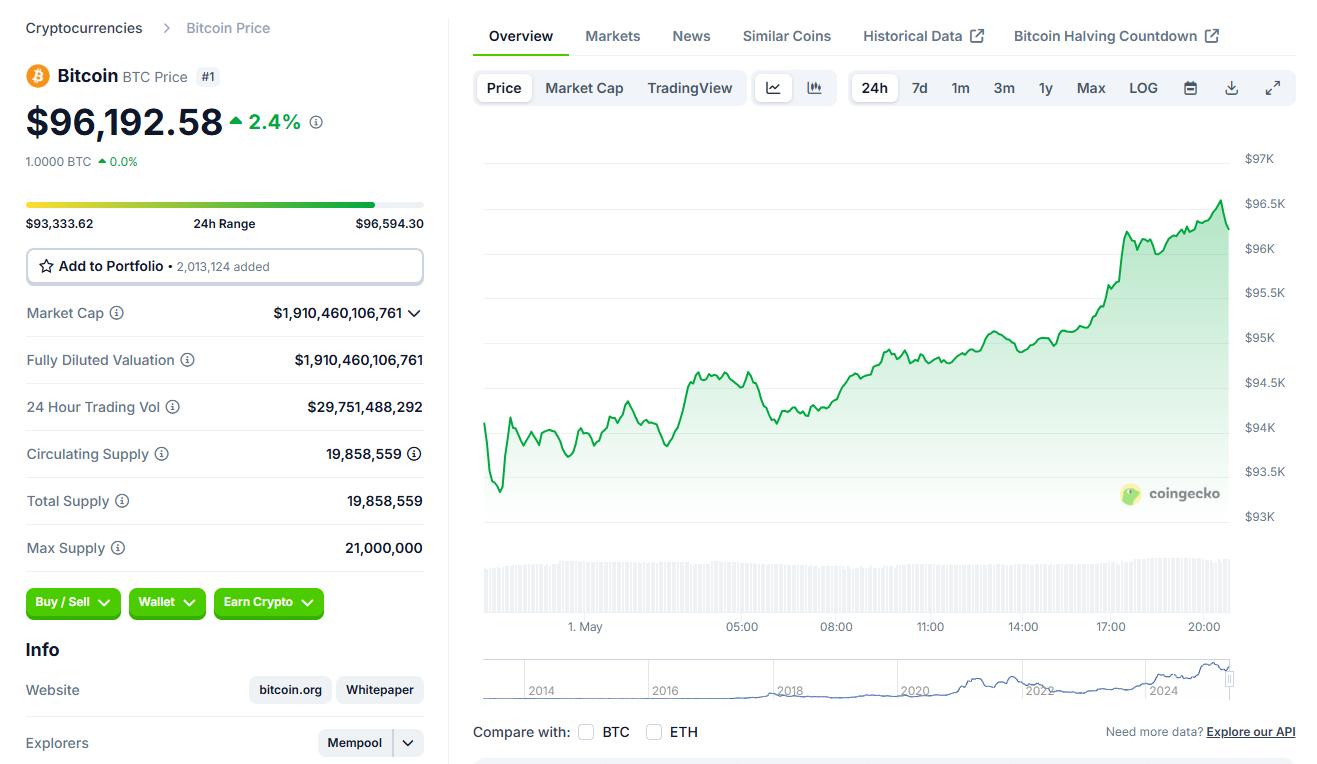Switch to the Markets tab

tap(613, 36)
